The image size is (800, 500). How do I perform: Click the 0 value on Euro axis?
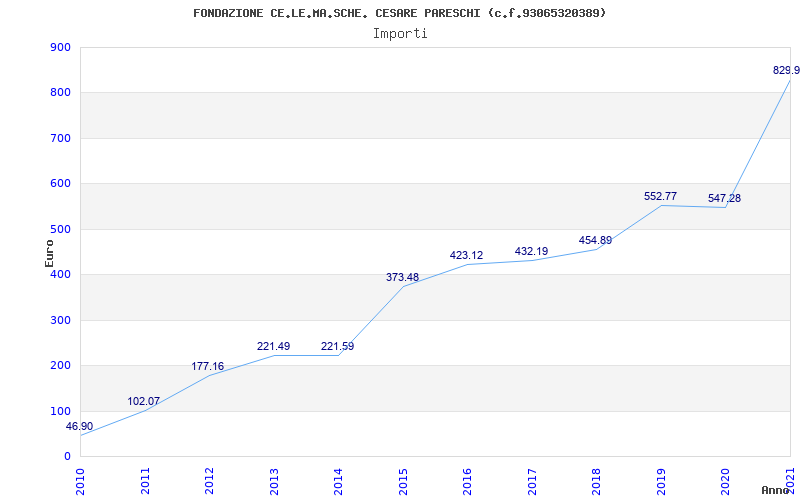coord(67,457)
